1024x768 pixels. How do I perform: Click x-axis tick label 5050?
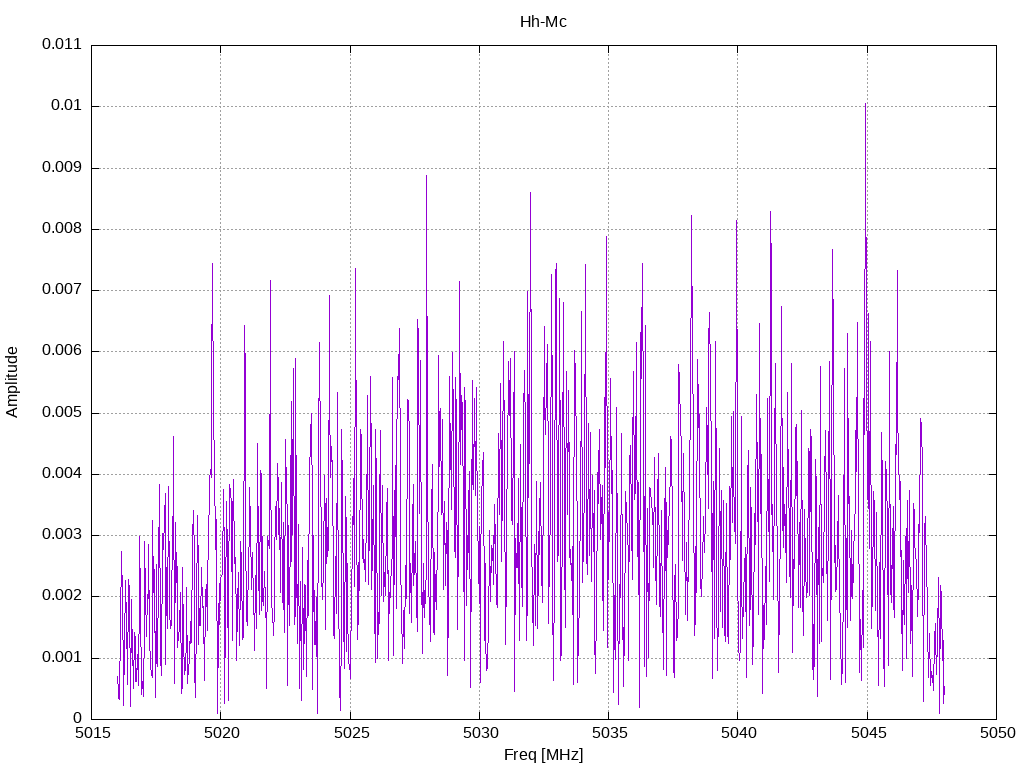pyautogui.click(x=998, y=733)
